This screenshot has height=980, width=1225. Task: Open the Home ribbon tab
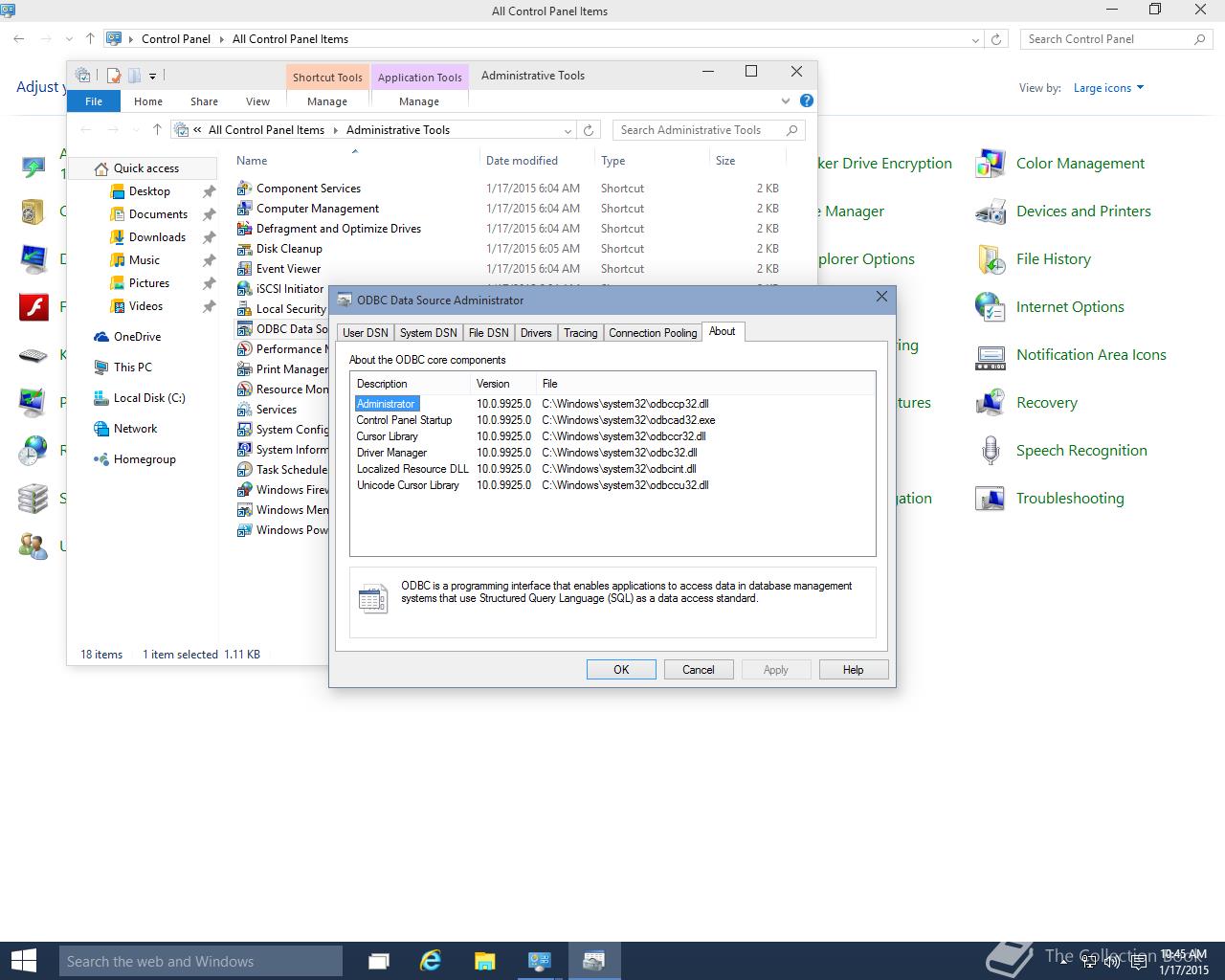pyautogui.click(x=148, y=101)
